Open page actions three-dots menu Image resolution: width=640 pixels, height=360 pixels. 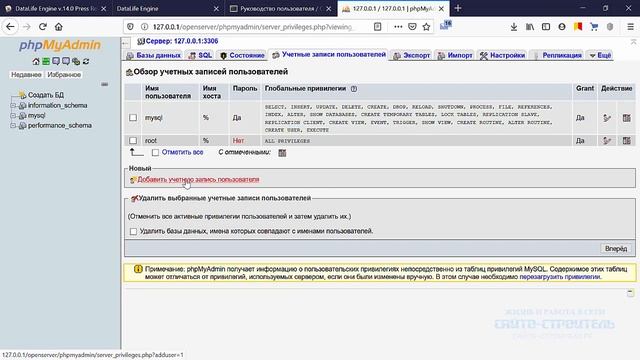(x=398, y=27)
